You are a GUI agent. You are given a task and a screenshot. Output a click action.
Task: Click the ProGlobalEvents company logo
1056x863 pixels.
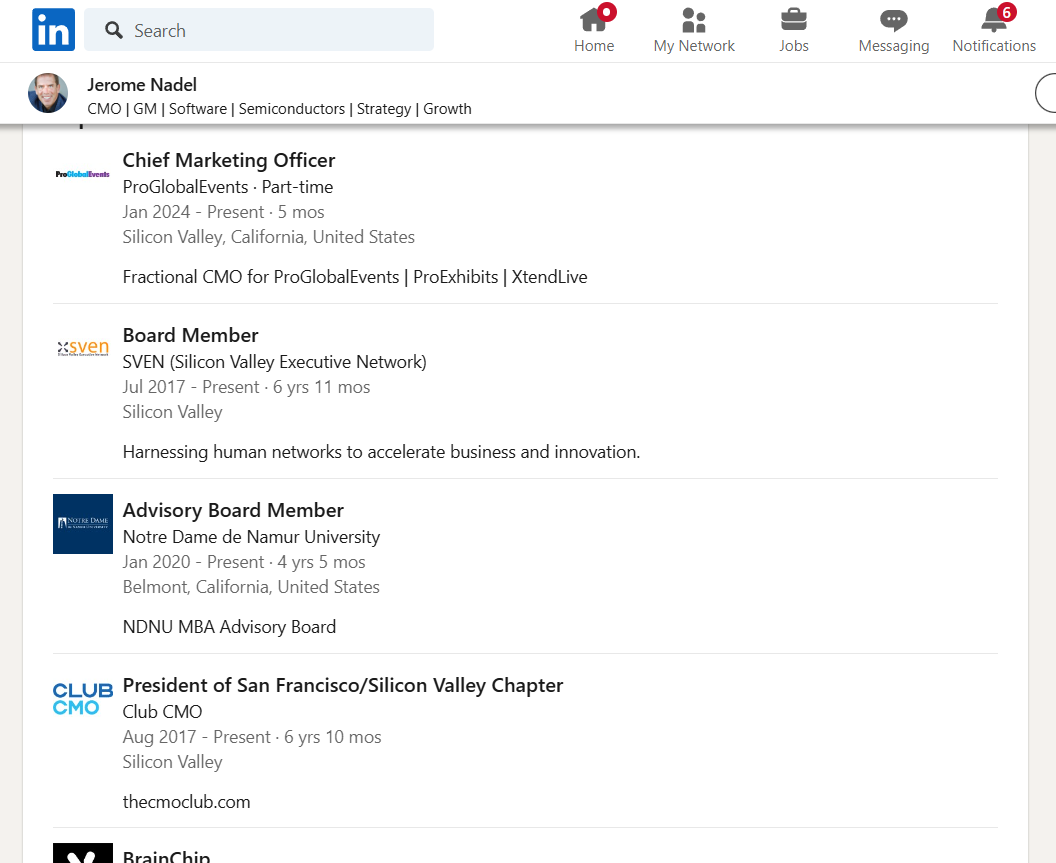click(x=83, y=174)
